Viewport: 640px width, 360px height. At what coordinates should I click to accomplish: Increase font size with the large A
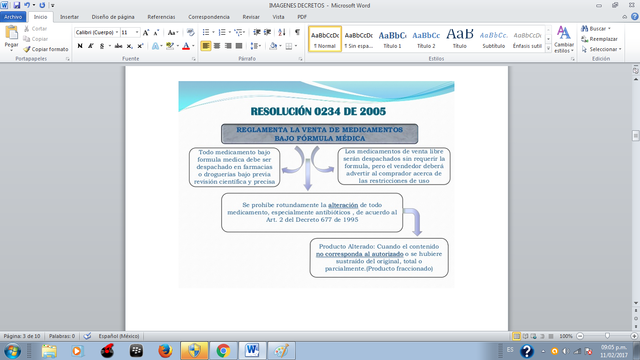click(x=146, y=33)
